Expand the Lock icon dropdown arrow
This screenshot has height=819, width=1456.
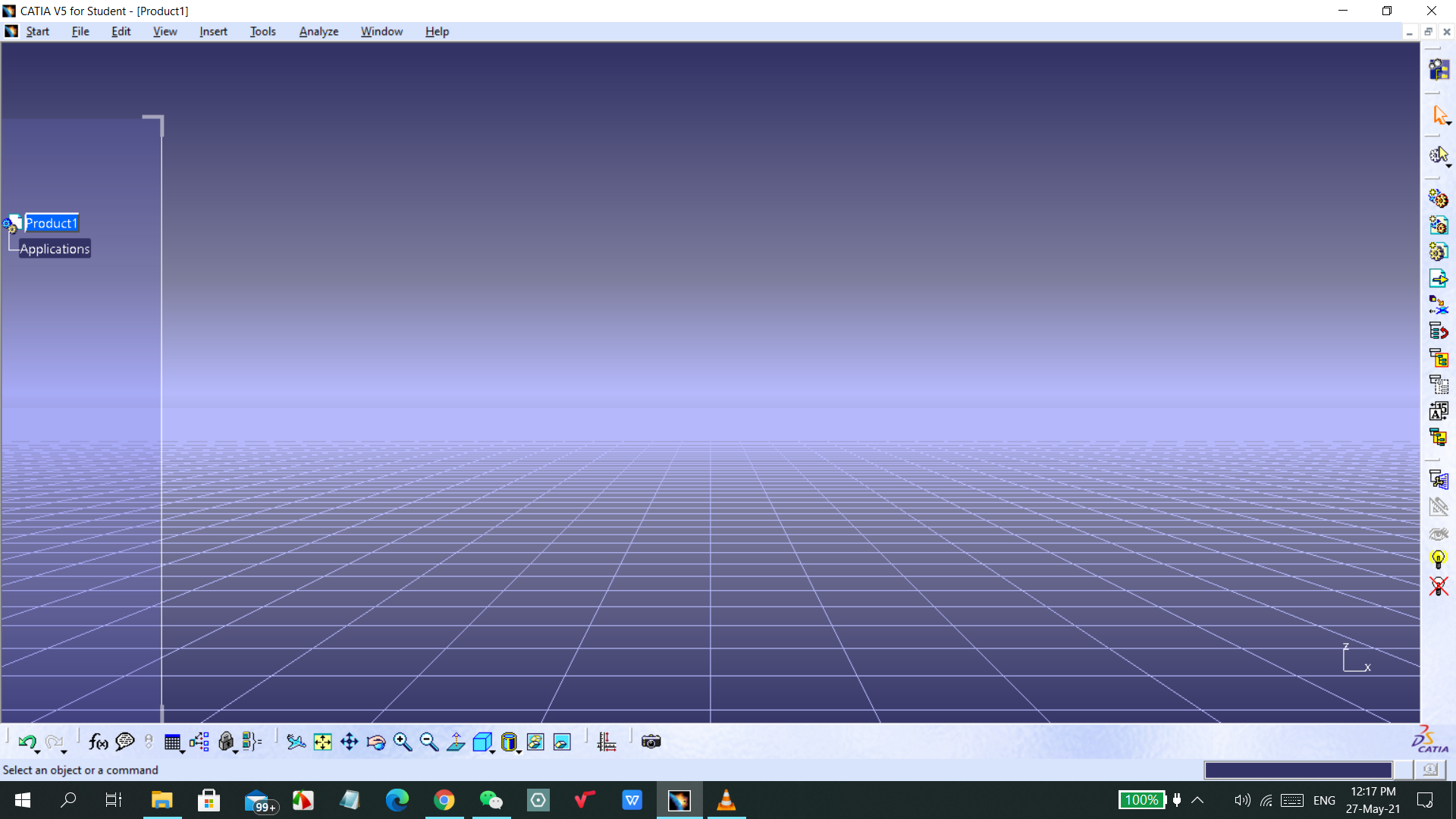[x=236, y=752]
